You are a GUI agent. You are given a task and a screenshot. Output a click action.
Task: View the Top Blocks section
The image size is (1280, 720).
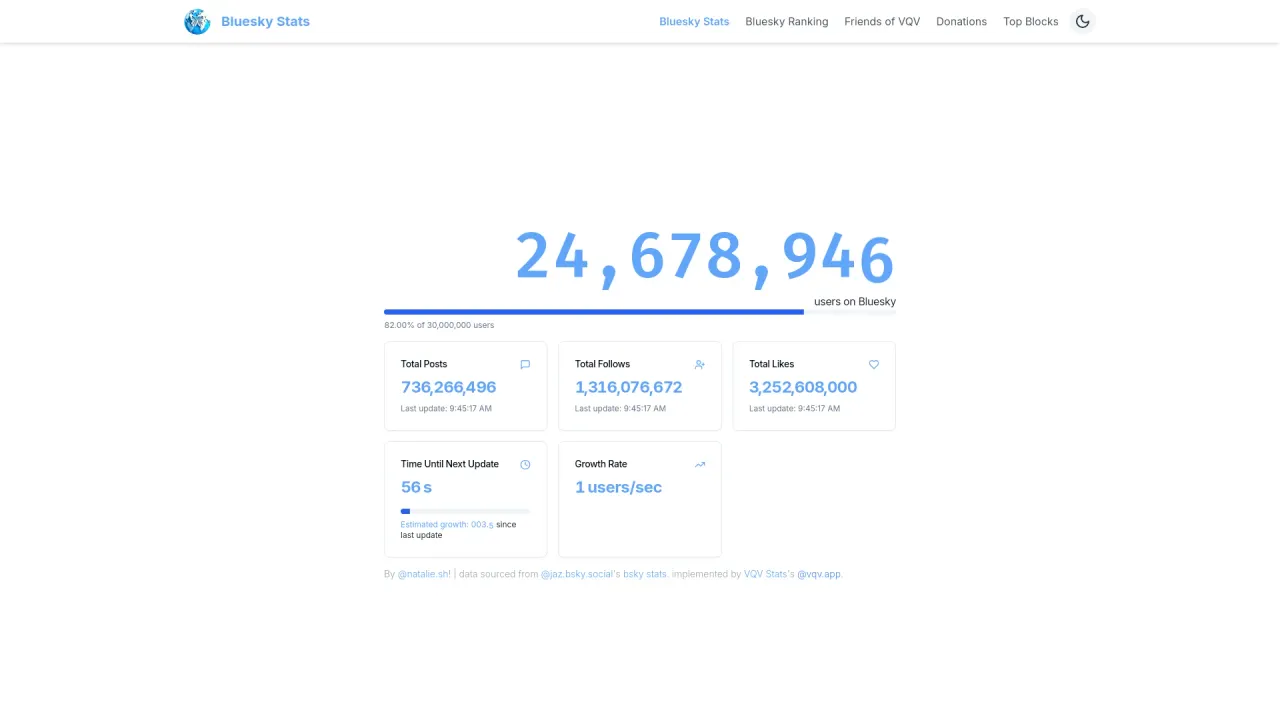pyautogui.click(x=1030, y=21)
